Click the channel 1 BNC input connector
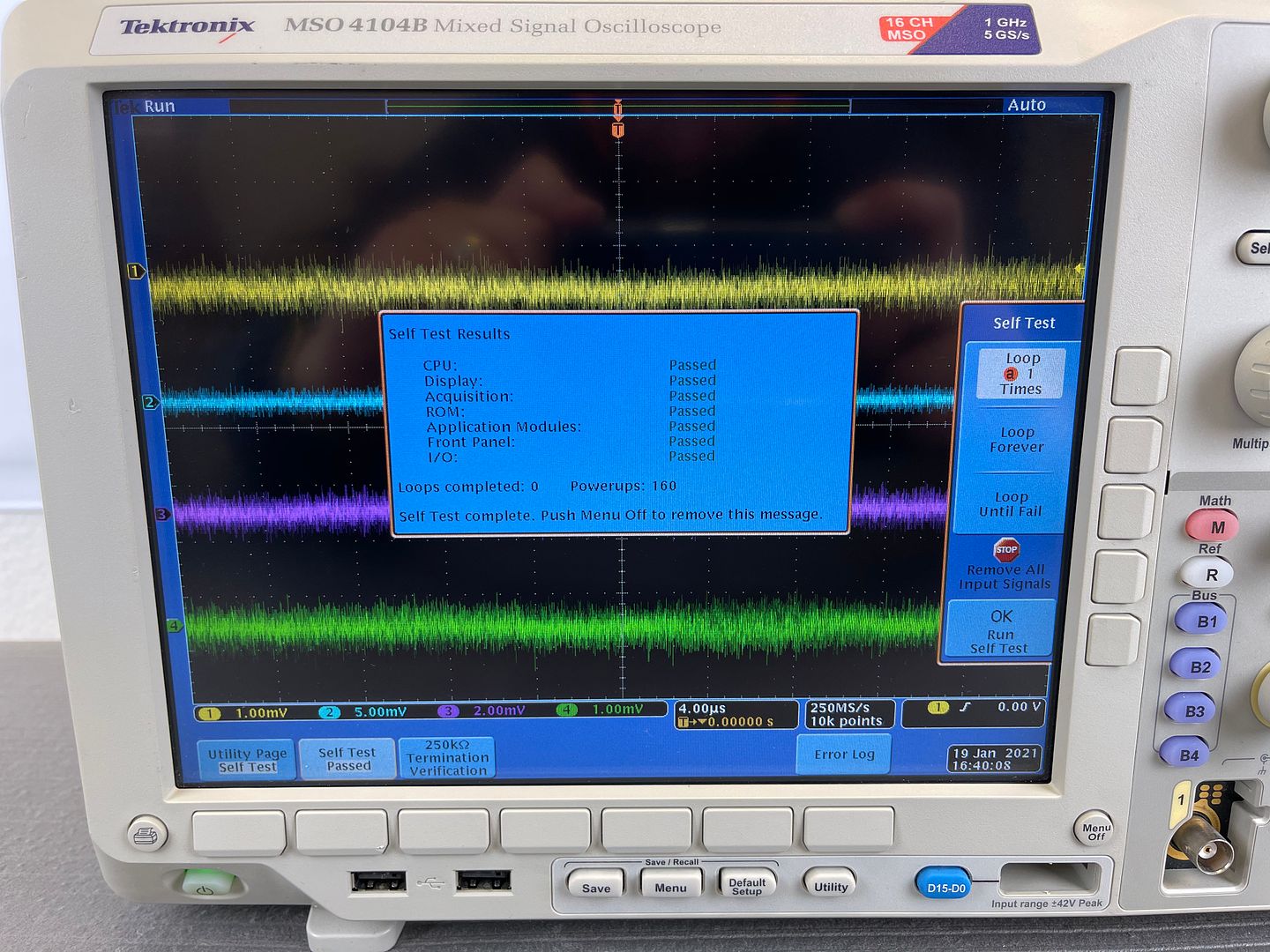 tap(1202, 847)
